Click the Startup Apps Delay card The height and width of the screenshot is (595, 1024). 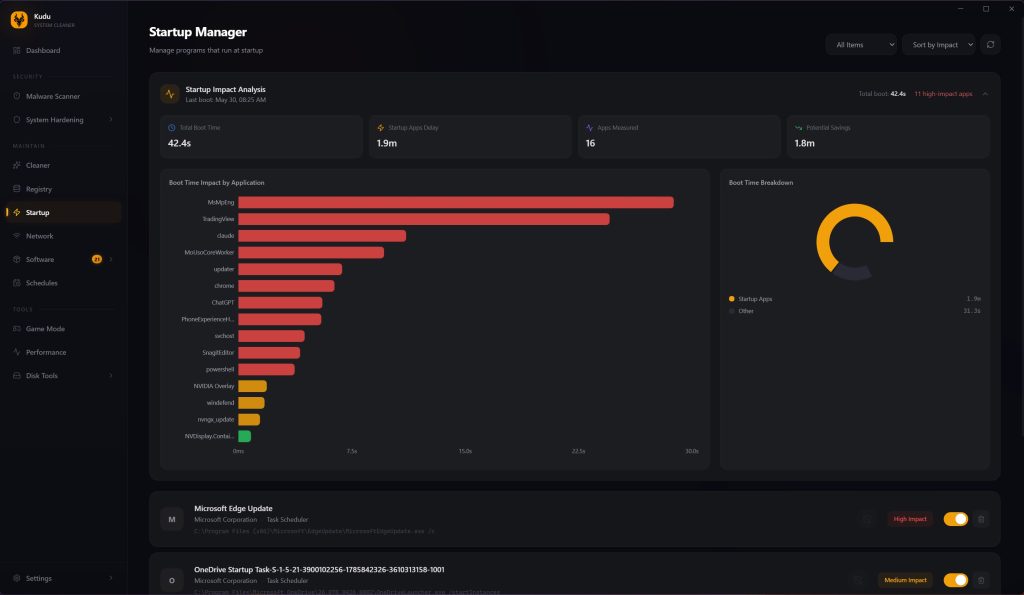(470, 137)
